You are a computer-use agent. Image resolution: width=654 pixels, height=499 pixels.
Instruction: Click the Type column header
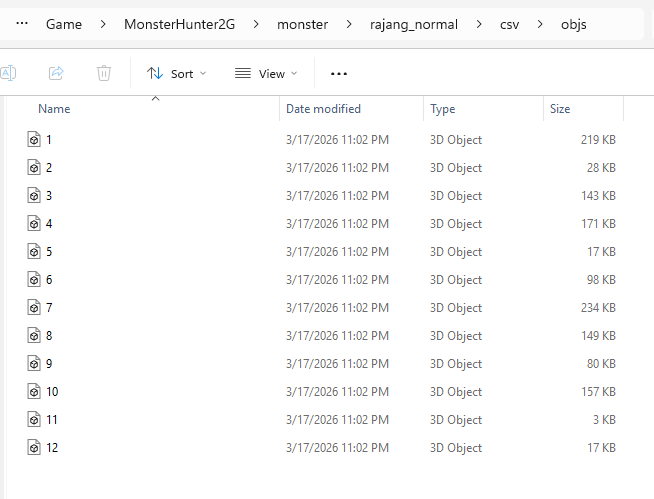443,109
